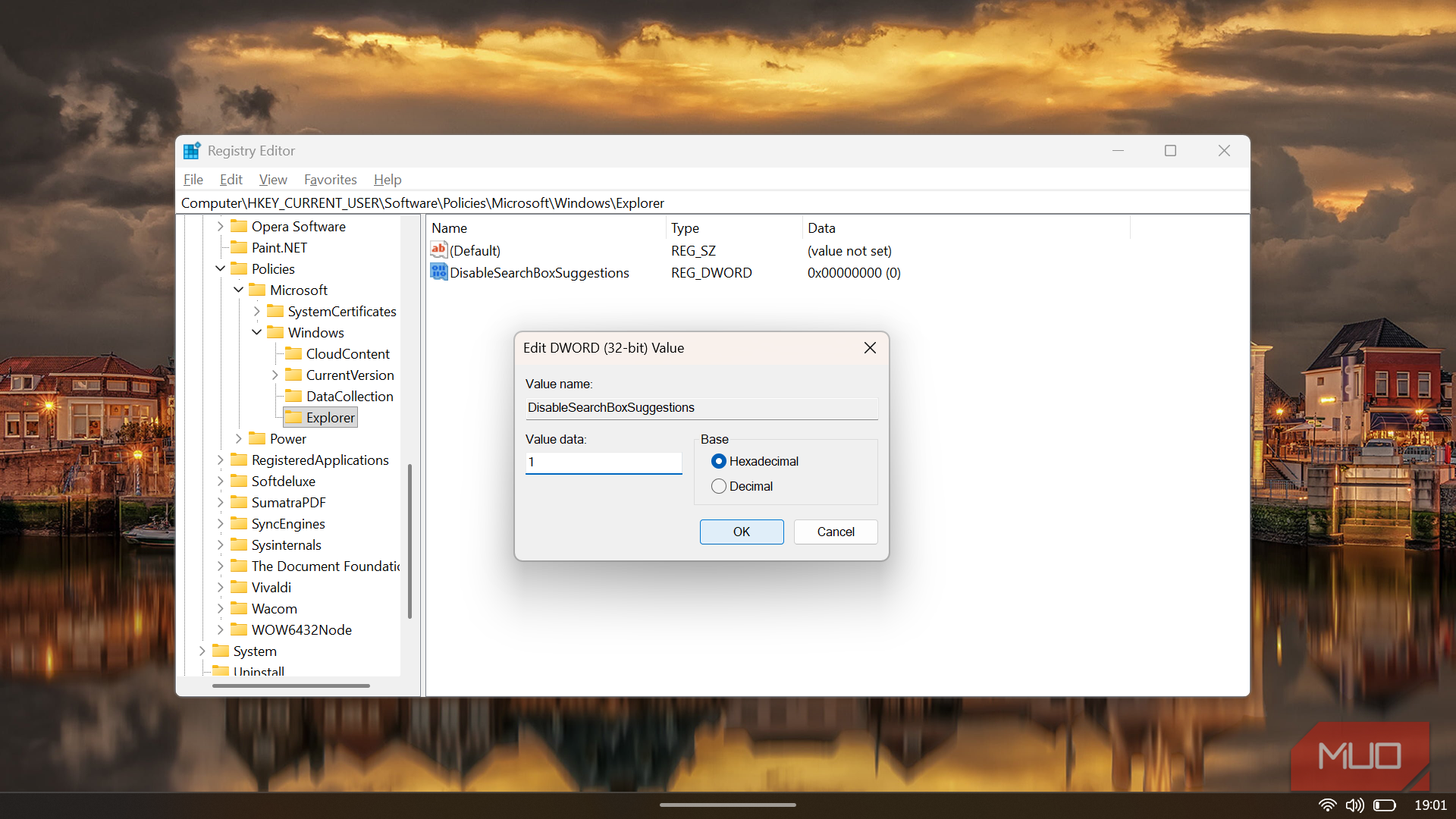1456x819 pixels.
Task: Click the tree pane vertical scrollbar
Action: point(409,541)
